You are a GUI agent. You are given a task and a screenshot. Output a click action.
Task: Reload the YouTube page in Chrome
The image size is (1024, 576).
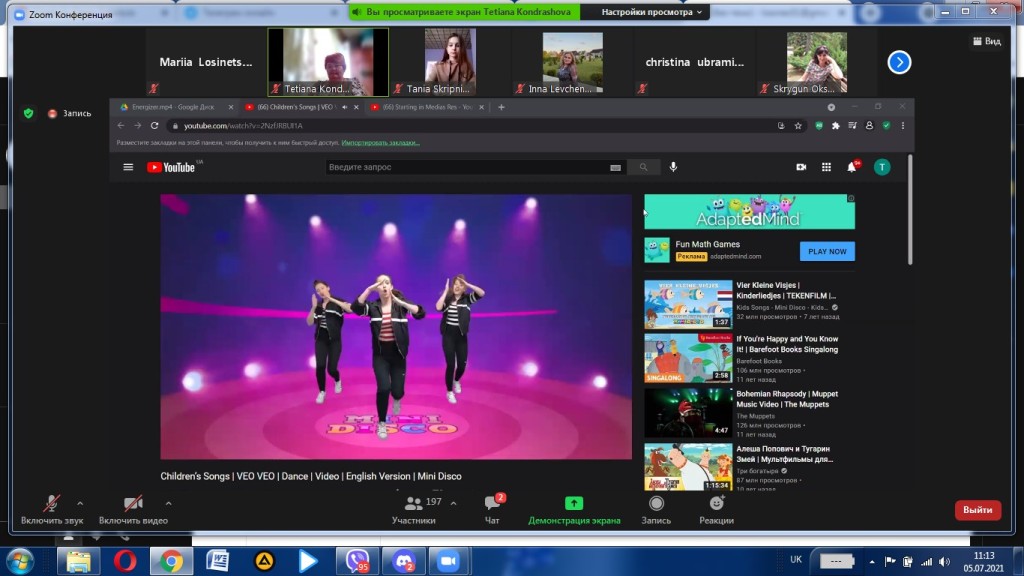coord(155,125)
